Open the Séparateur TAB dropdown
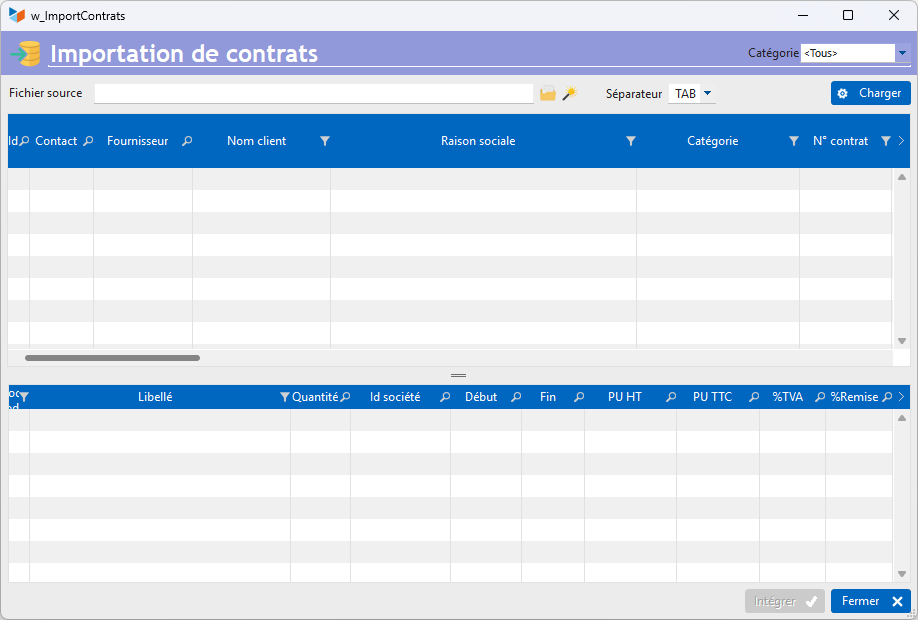The width and height of the screenshot is (918, 620). (707, 93)
